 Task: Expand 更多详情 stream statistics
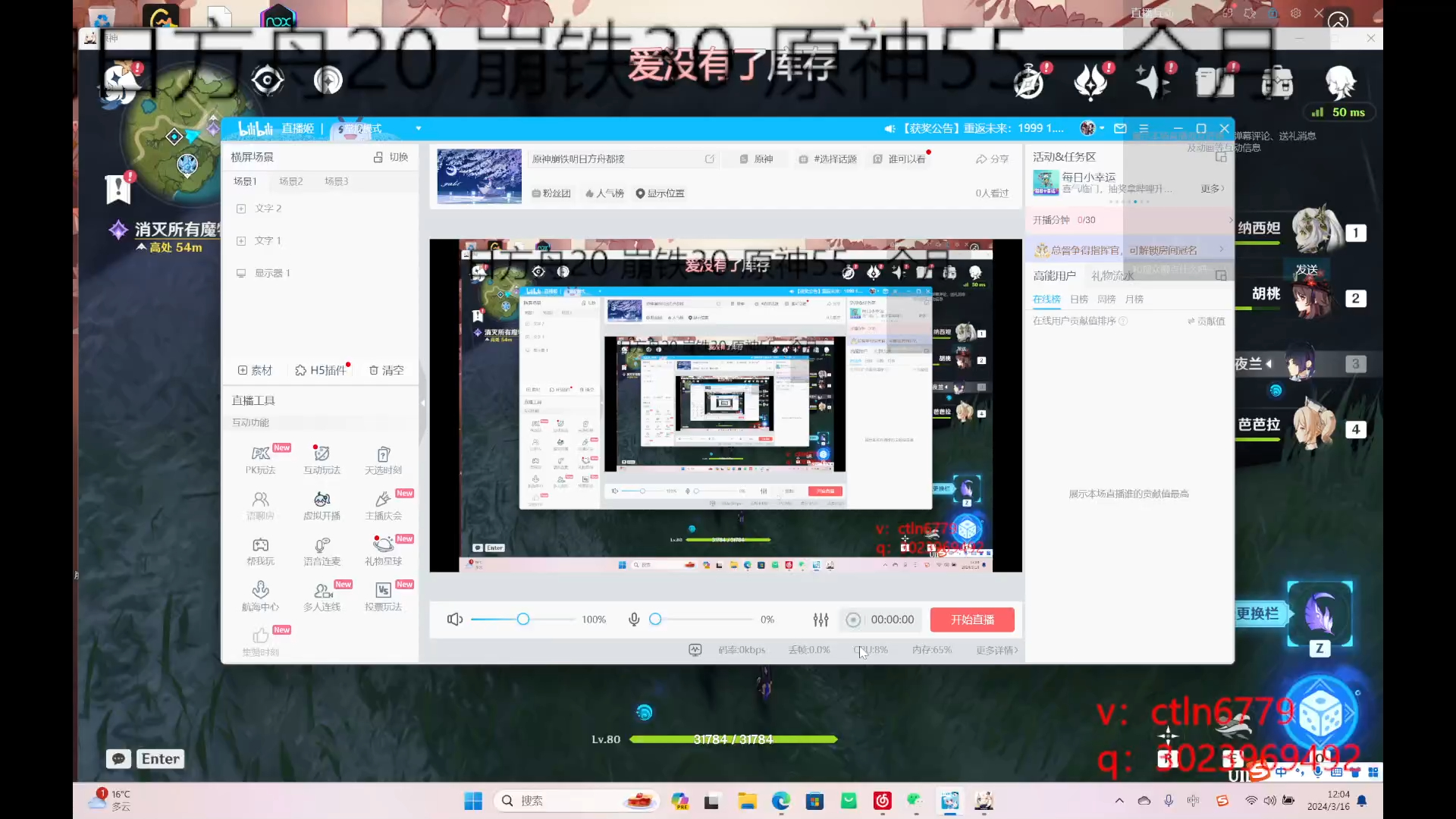[x=996, y=650]
